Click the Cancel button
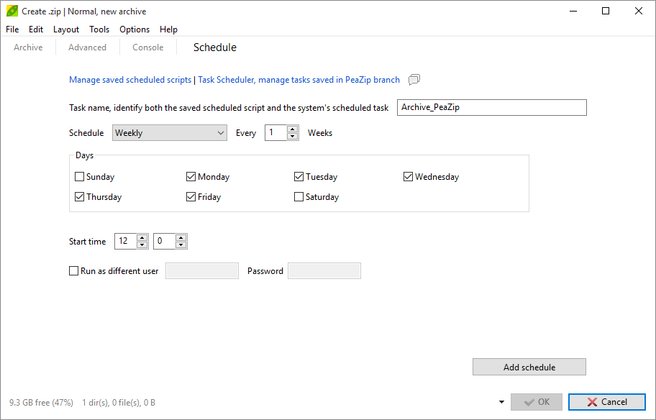 (607, 402)
